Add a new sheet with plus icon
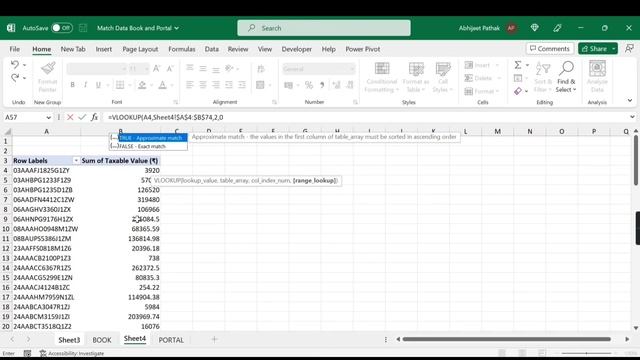This screenshot has height=360, width=640. [214, 339]
